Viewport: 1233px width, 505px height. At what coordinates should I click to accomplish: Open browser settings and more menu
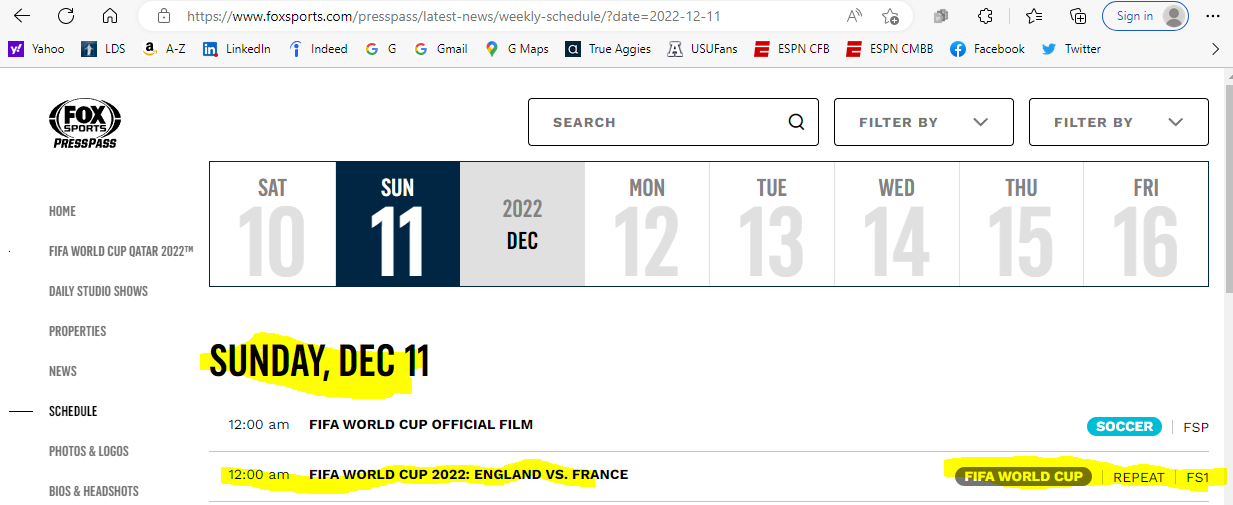1213,16
